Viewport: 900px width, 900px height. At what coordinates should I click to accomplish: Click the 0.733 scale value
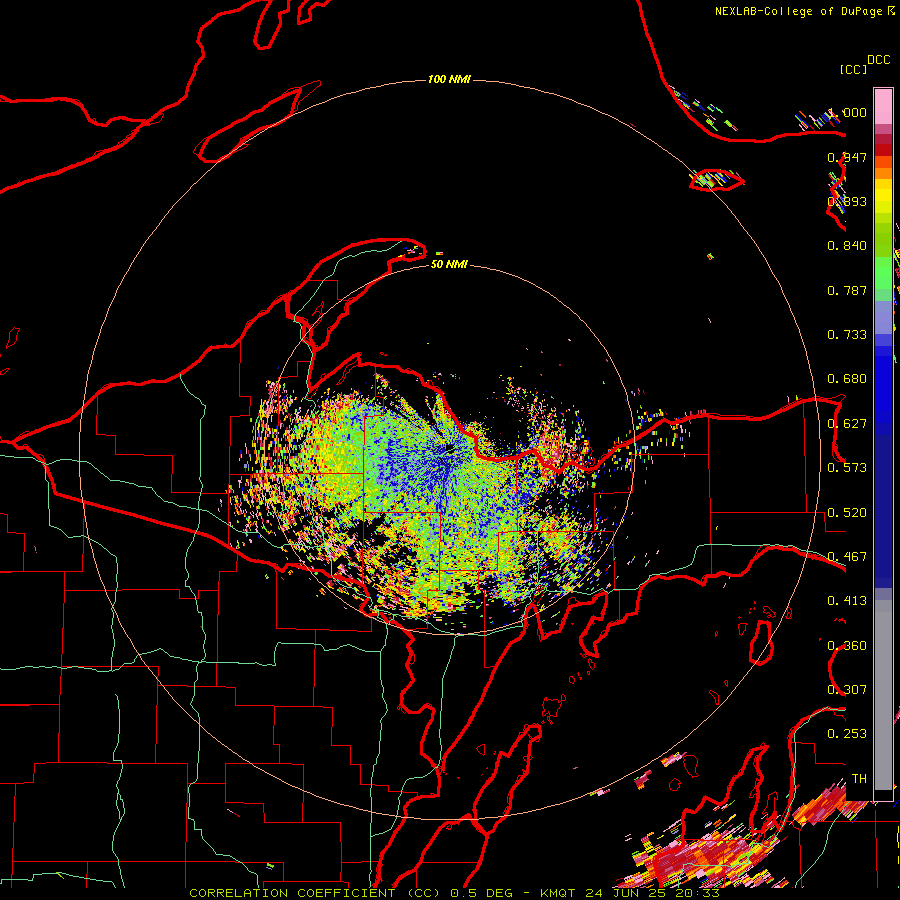[x=847, y=335]
